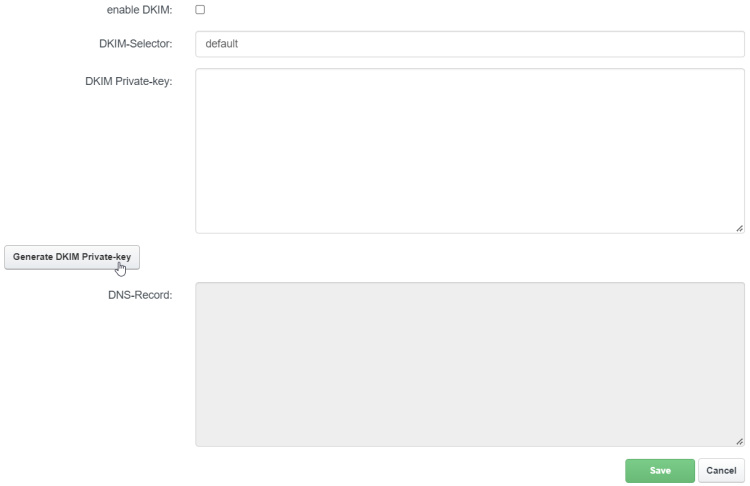
Task: Click the 'DKIM-Selector:' label
Action: coord(135,44)
